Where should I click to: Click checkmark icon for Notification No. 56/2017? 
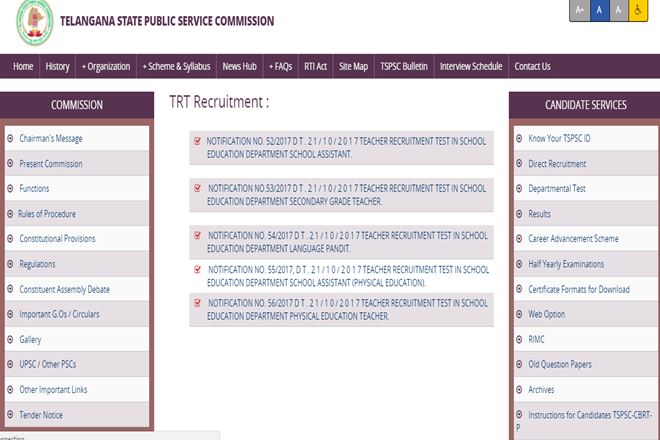click(197, 302)
